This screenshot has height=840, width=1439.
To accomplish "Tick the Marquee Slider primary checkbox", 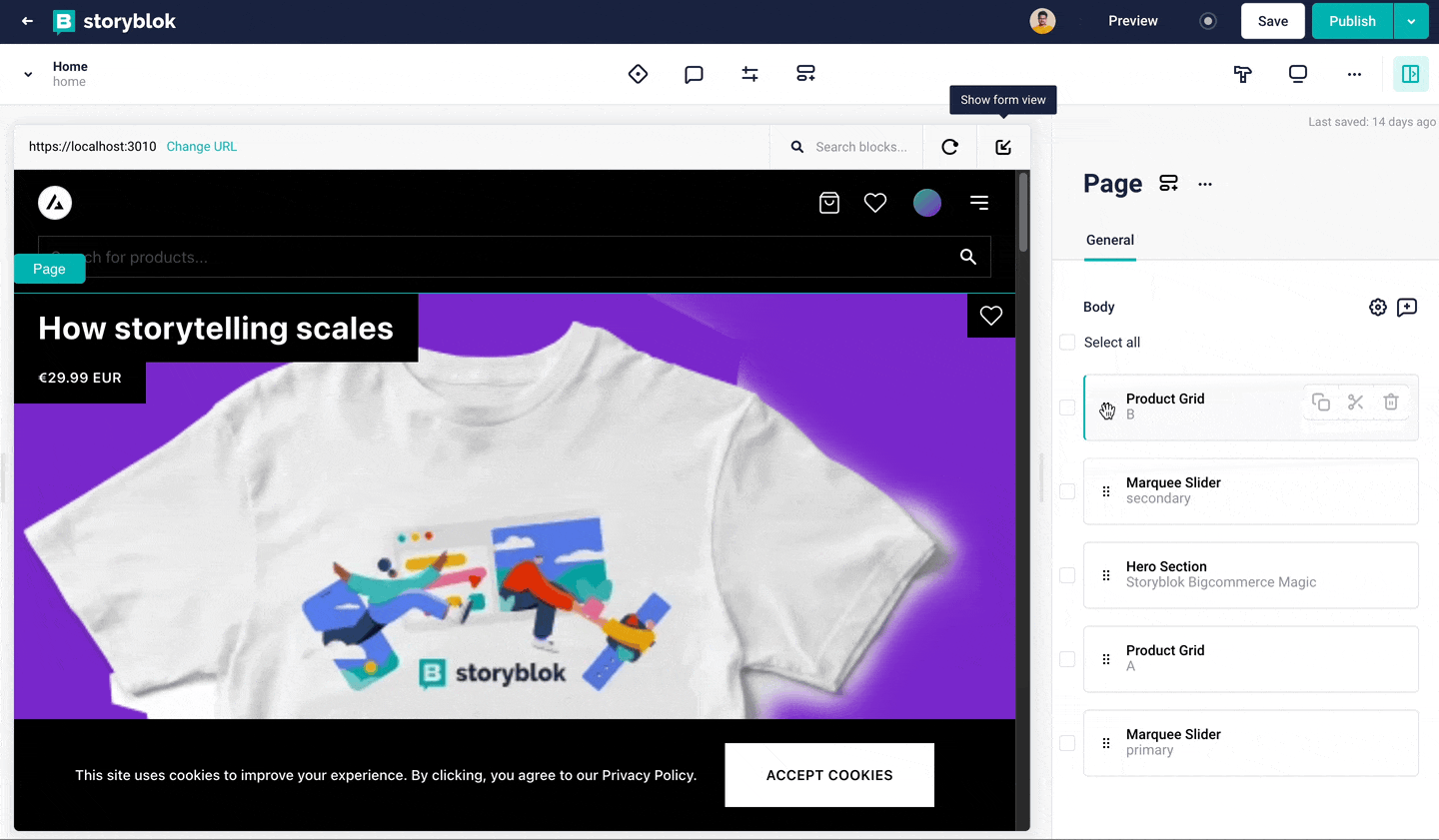I will pyautogui.click(x=1067, y=743).
